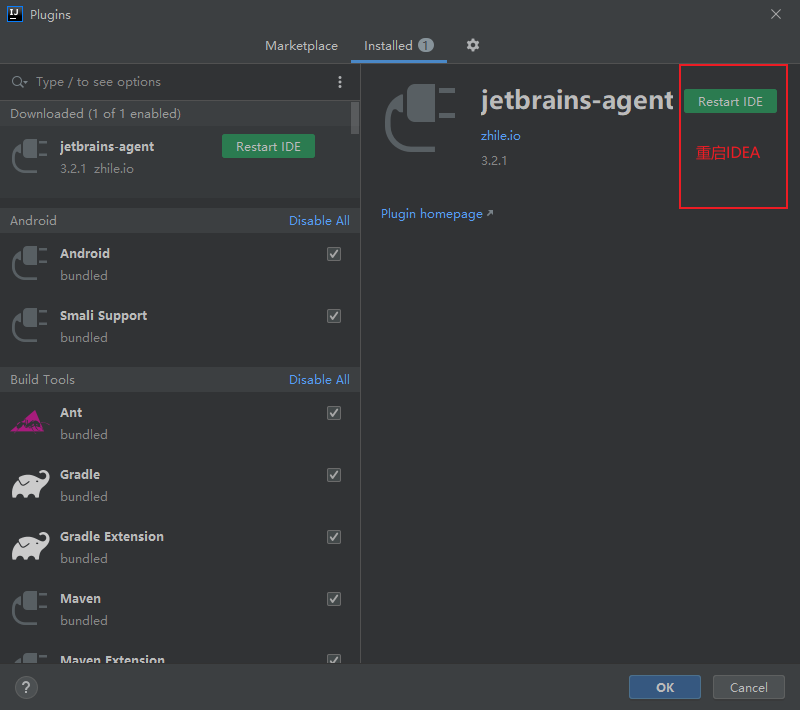Toggle the Maven plugin checkbox
This screenshot has width=800, height=710.
(334, 599)
